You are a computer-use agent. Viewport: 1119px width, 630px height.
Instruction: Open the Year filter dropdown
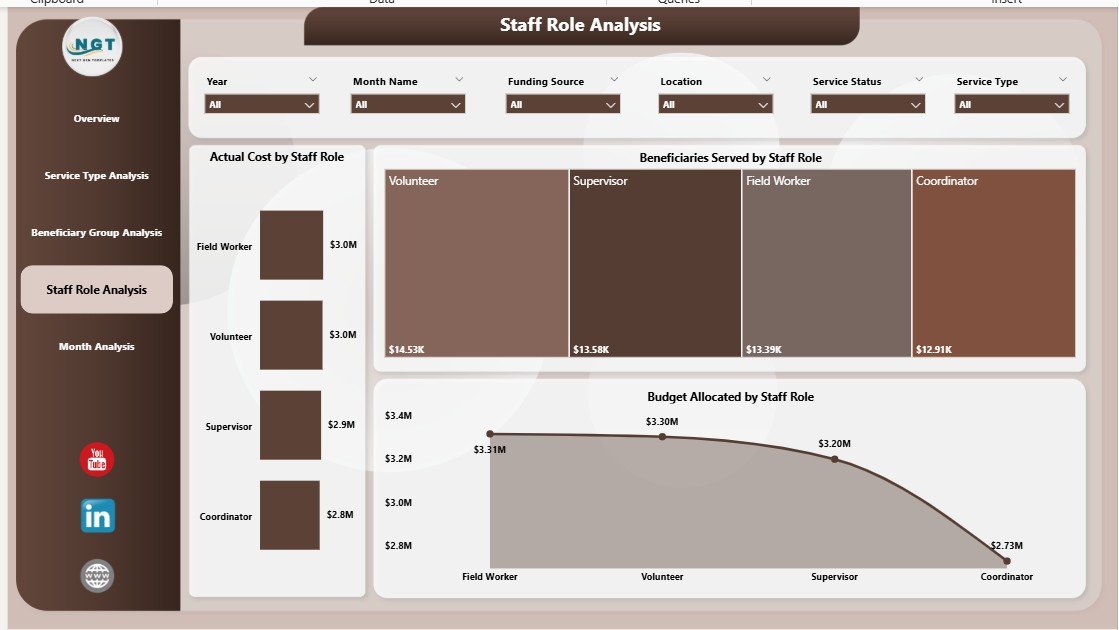tap(262, 104)
